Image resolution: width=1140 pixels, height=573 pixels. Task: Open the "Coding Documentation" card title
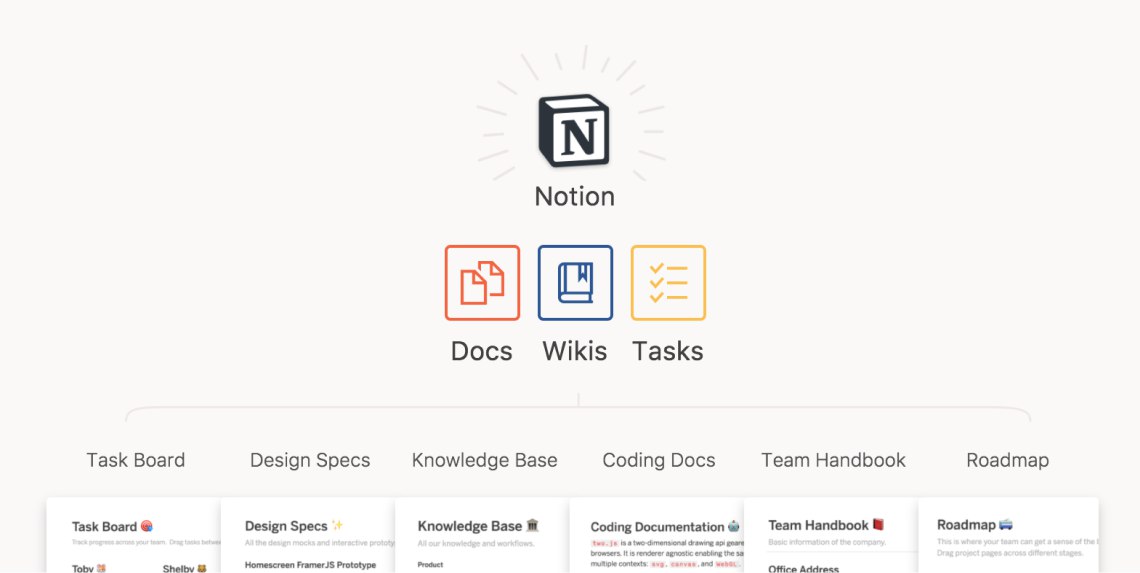pos(657,527)
